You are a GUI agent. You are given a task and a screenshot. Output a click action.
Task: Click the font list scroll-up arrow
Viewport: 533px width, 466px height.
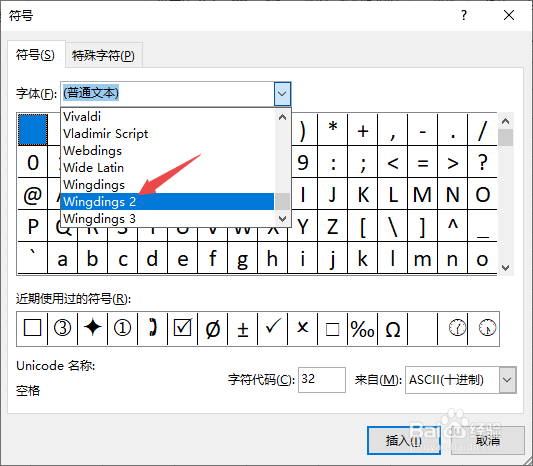coord(282,118)
